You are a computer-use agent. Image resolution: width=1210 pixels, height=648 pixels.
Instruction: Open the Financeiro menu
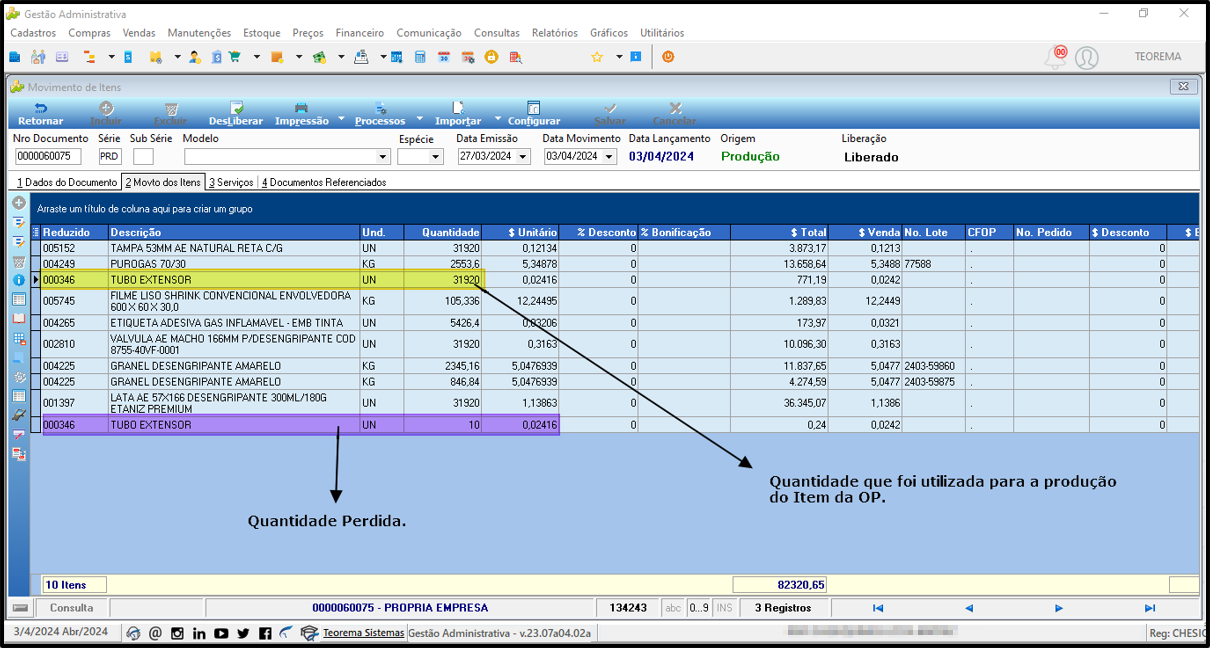[x=360, y=33]
